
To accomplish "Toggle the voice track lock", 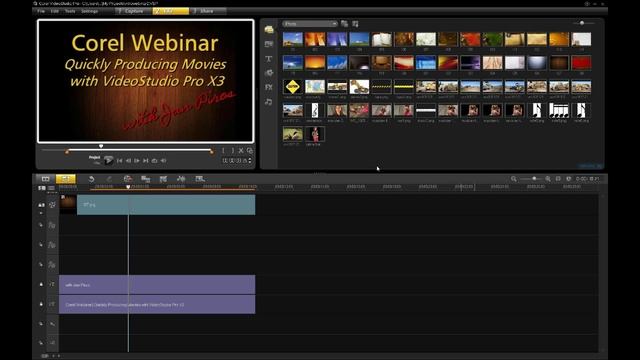I will click(41, 324).
